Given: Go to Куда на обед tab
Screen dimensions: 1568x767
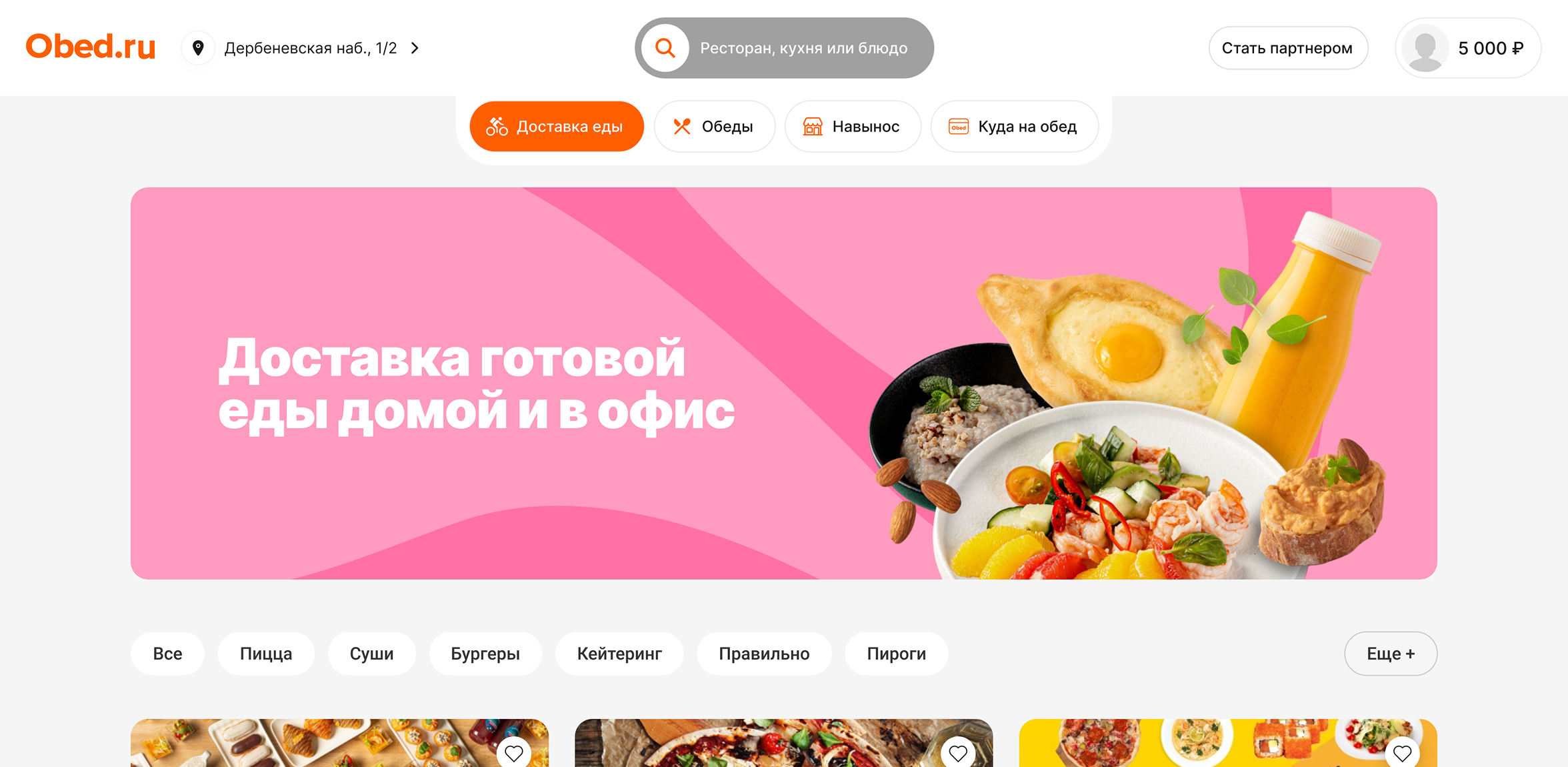Looking at the screenshot, I should click(1014, 127).
